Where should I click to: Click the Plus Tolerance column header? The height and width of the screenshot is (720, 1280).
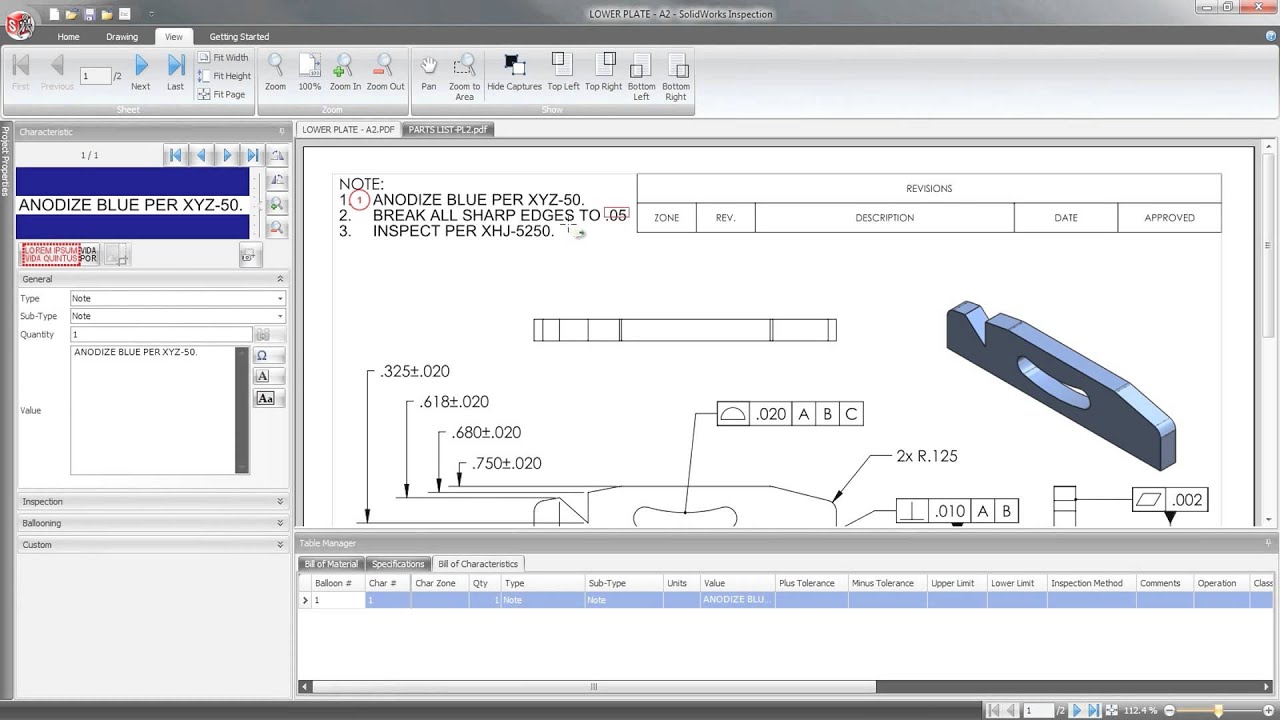tap(811, 583)
